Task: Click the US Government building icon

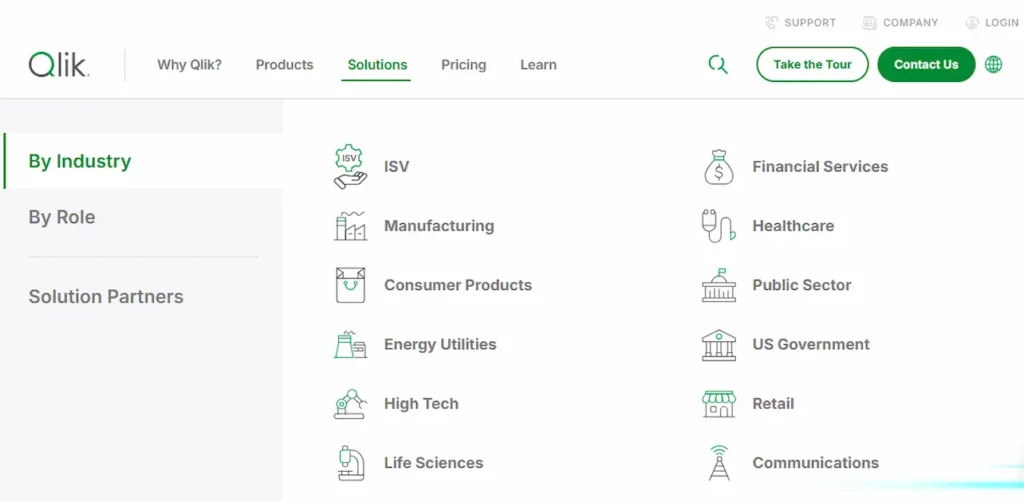Action: coord(719,345)
